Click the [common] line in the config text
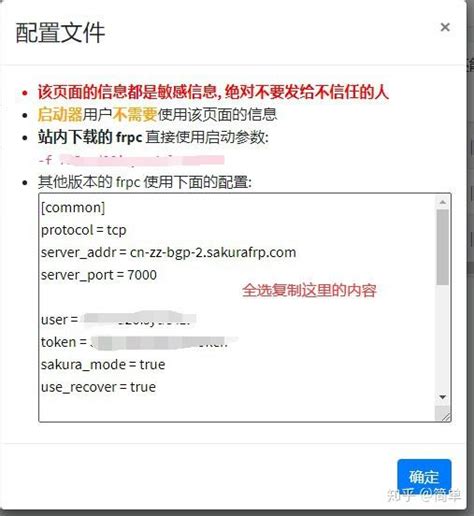This screenshot has height=516, width=474. coord(73,207)
